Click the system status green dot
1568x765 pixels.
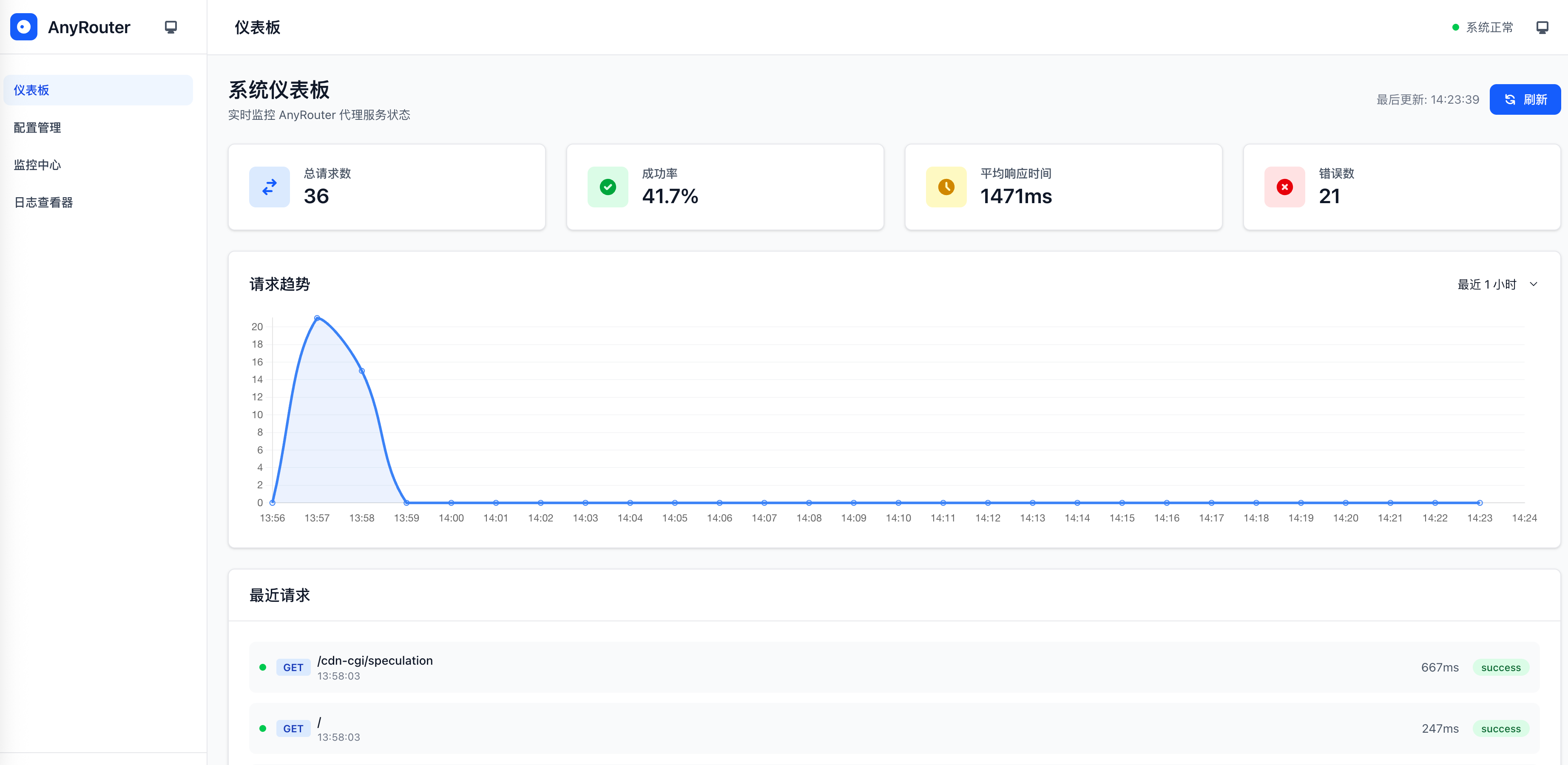(1455, 27)
